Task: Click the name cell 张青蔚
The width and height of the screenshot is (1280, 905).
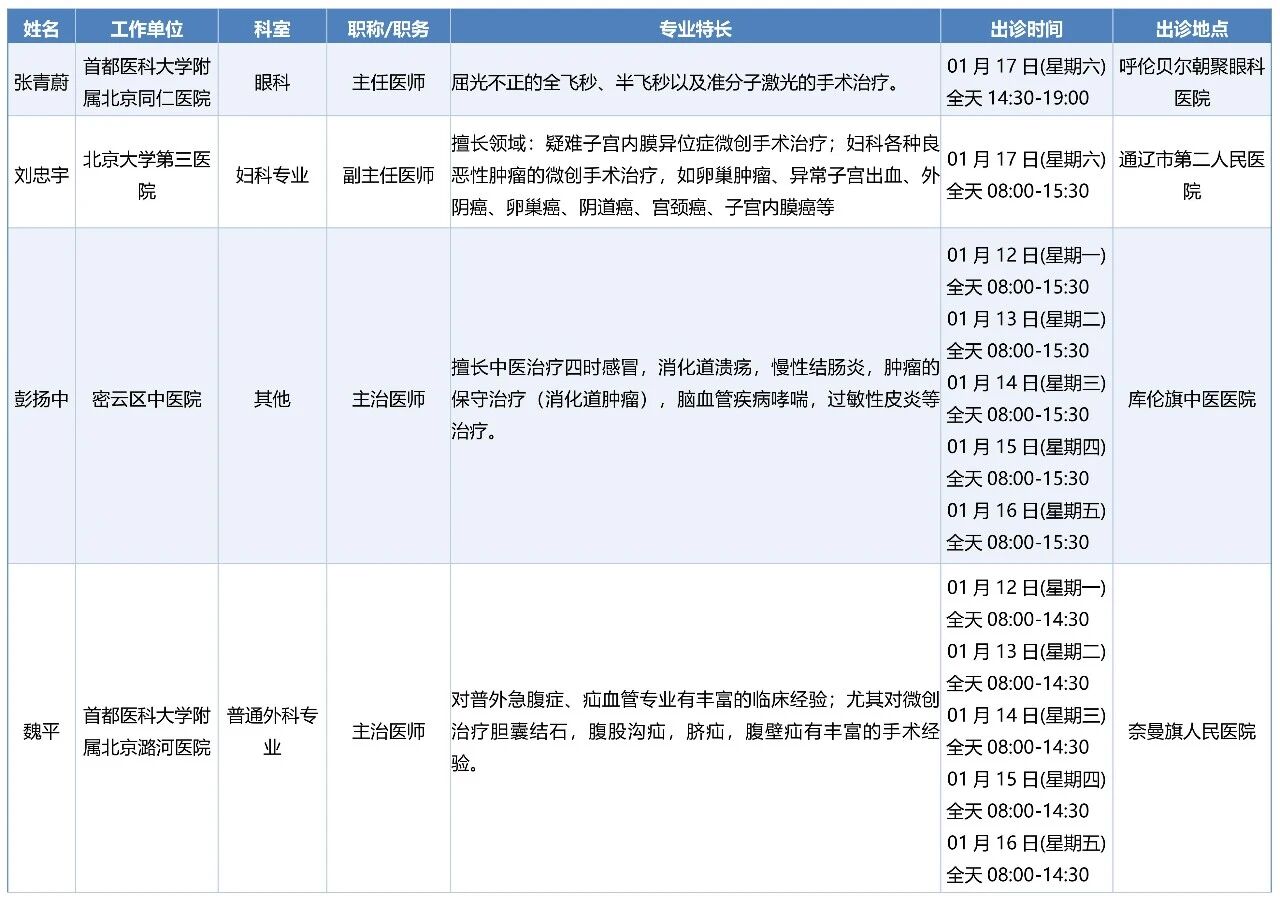Action: (x=41, y=82)
